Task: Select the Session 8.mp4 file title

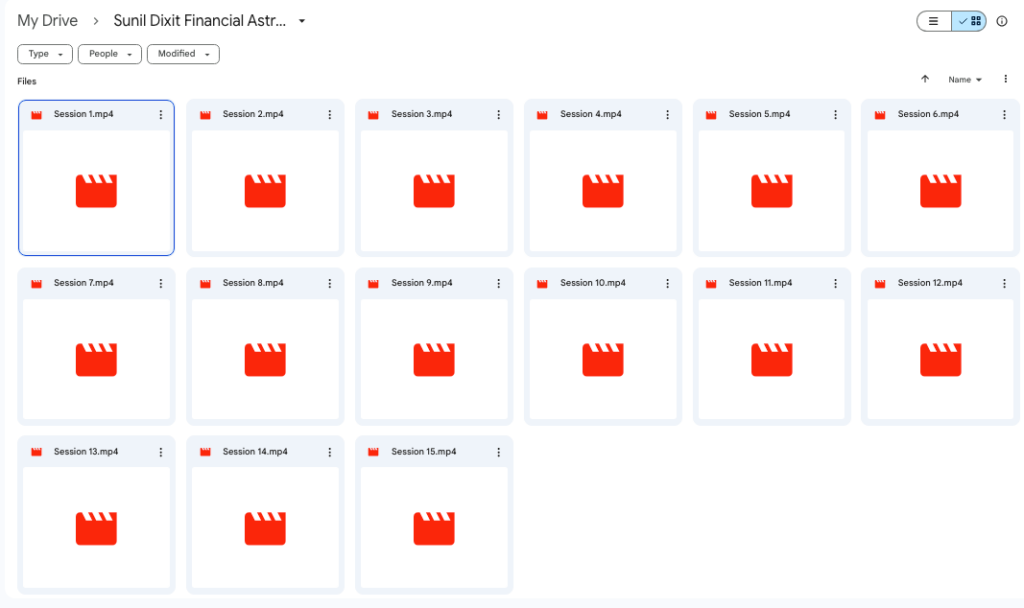Action: [253, 283]
